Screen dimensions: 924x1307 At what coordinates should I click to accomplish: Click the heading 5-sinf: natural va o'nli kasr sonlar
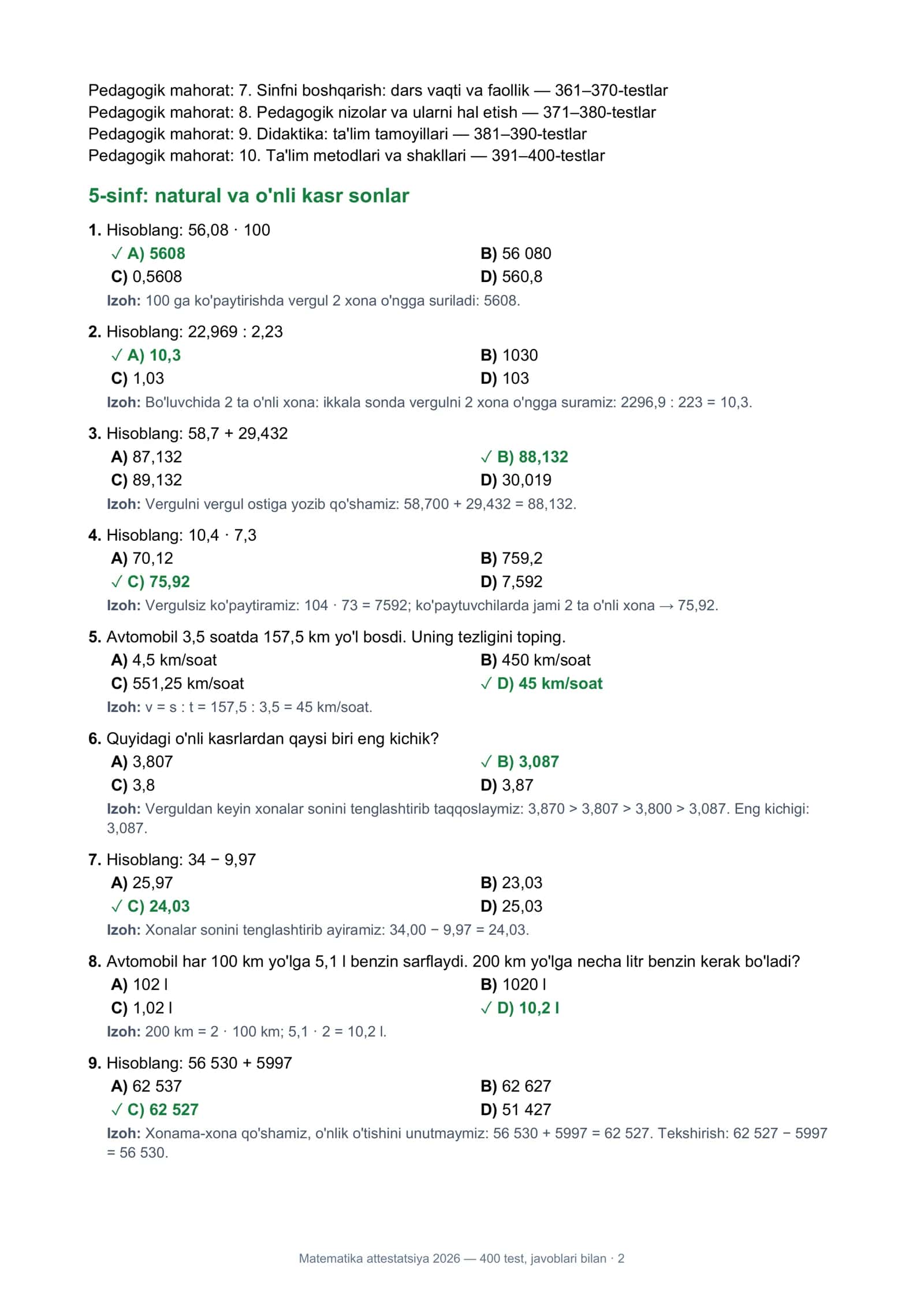[x=249, y=196]
